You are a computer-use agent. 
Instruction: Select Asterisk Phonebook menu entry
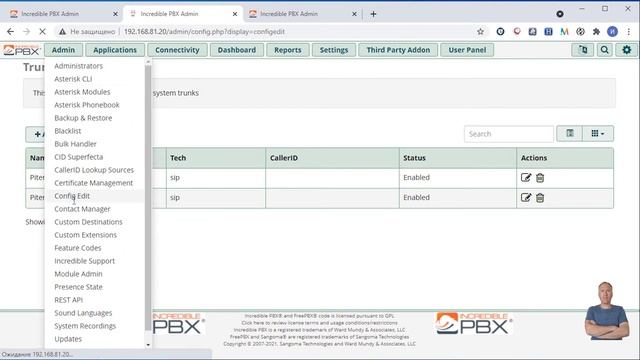tap(87, 105)
